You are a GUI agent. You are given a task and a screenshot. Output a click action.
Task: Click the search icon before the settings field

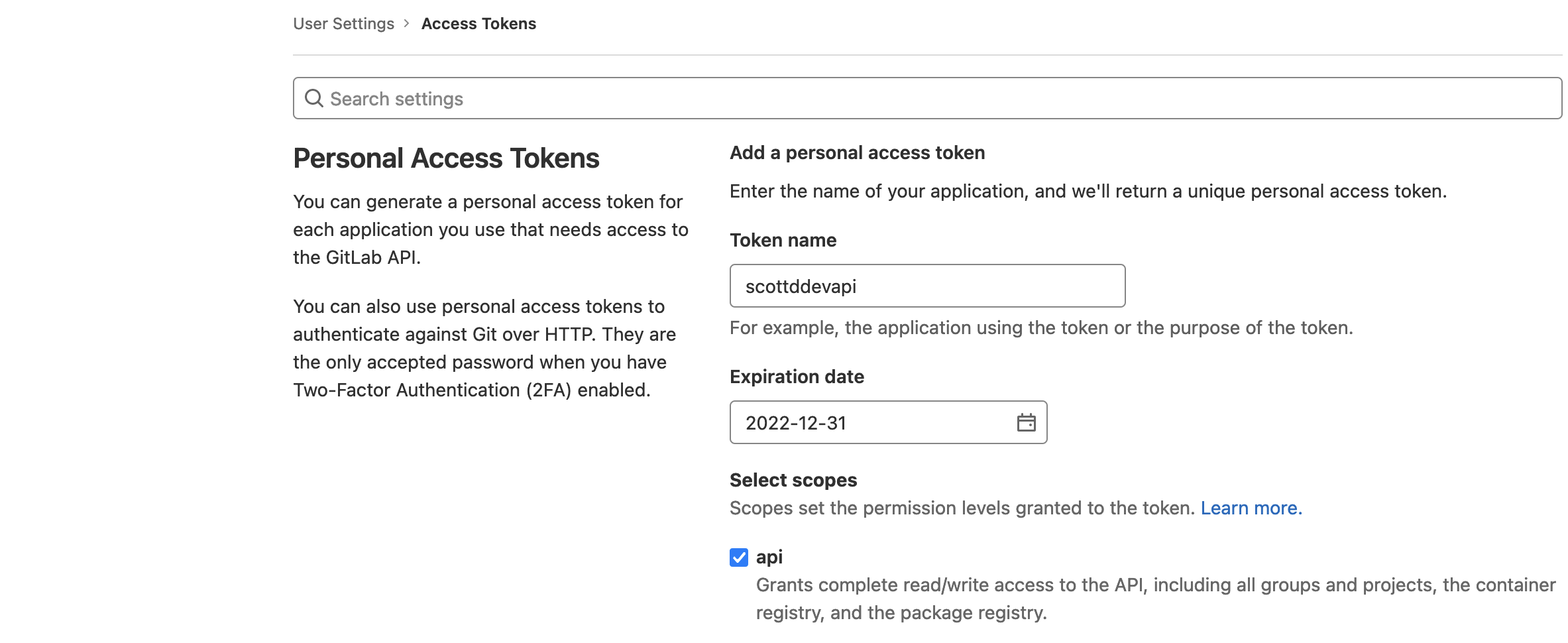314,98
